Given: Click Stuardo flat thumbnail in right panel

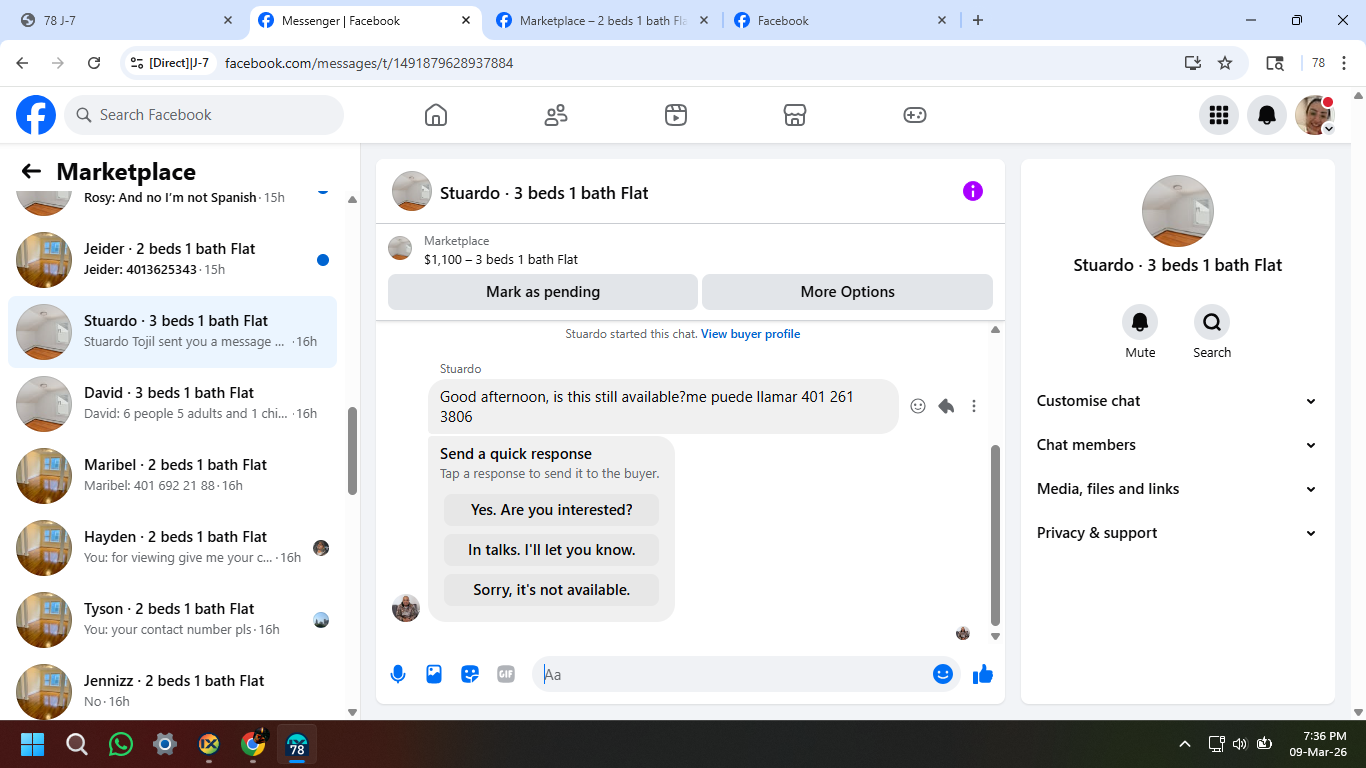Looking at the screenshot, I should [x=1178, y=211].
